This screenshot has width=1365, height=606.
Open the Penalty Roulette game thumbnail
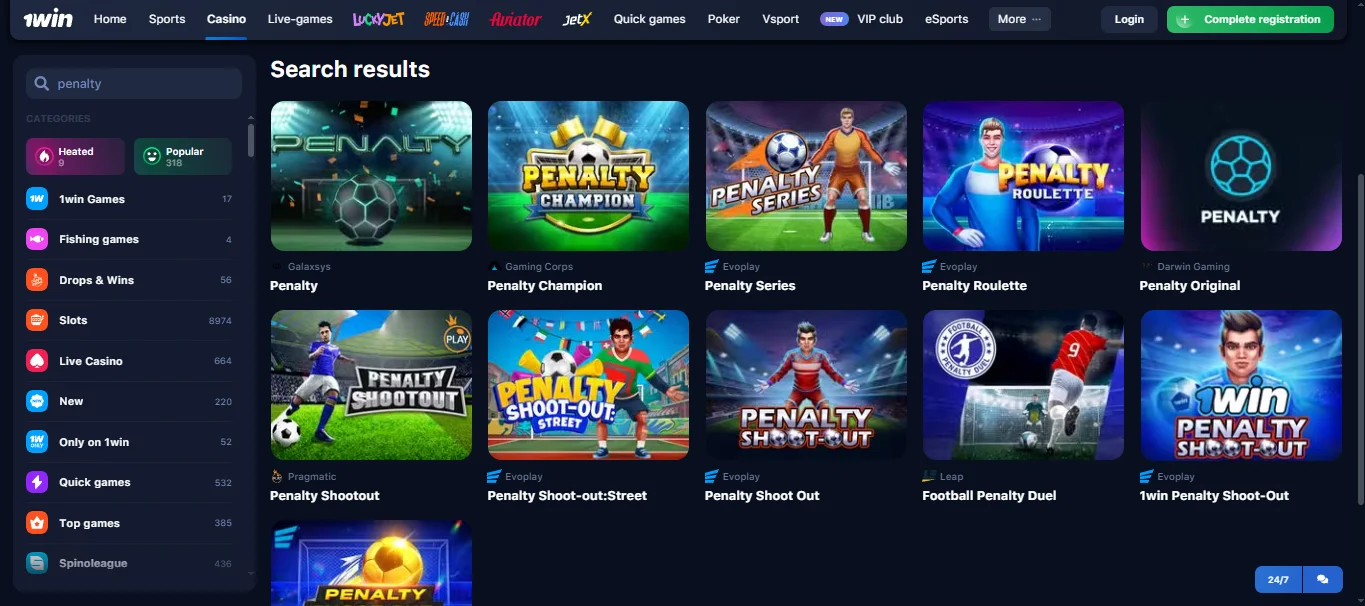click(1023, 176)
